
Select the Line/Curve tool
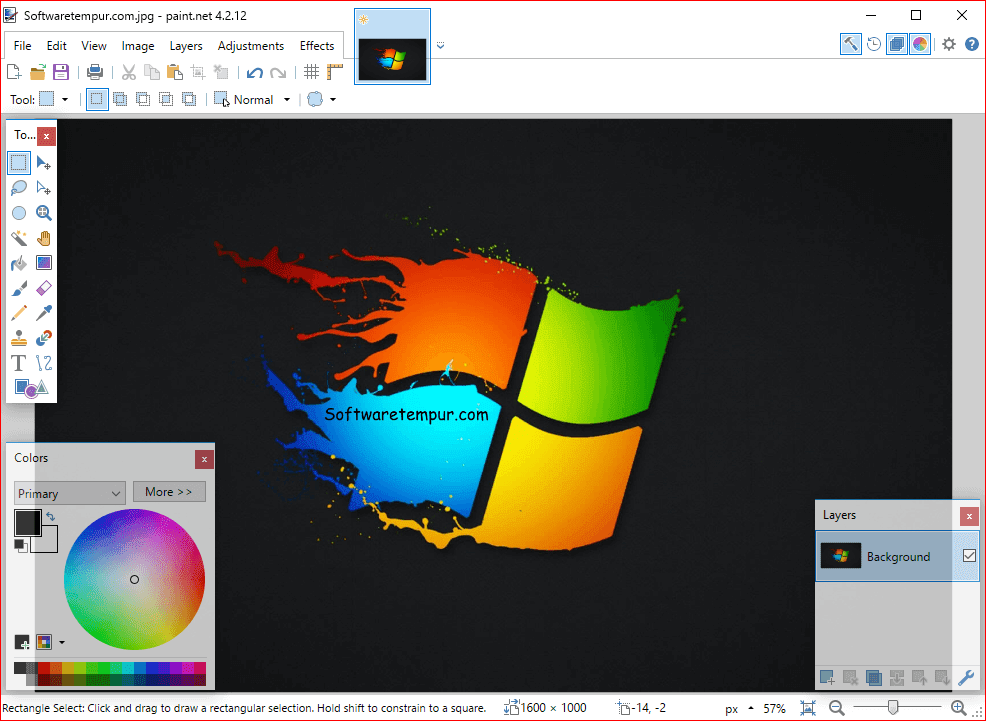(43, 363)
